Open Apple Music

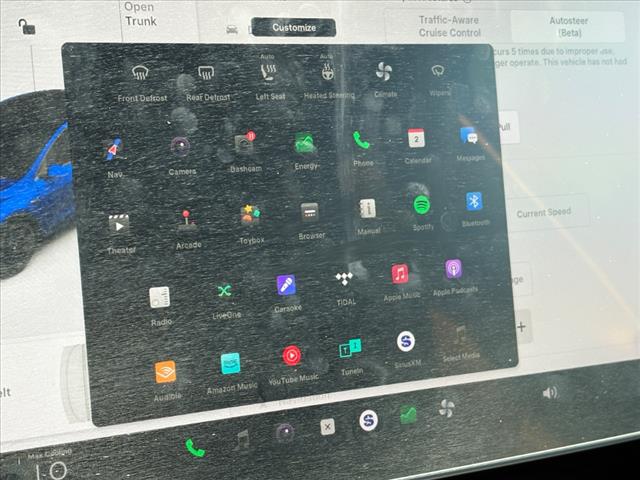[401, 282]
